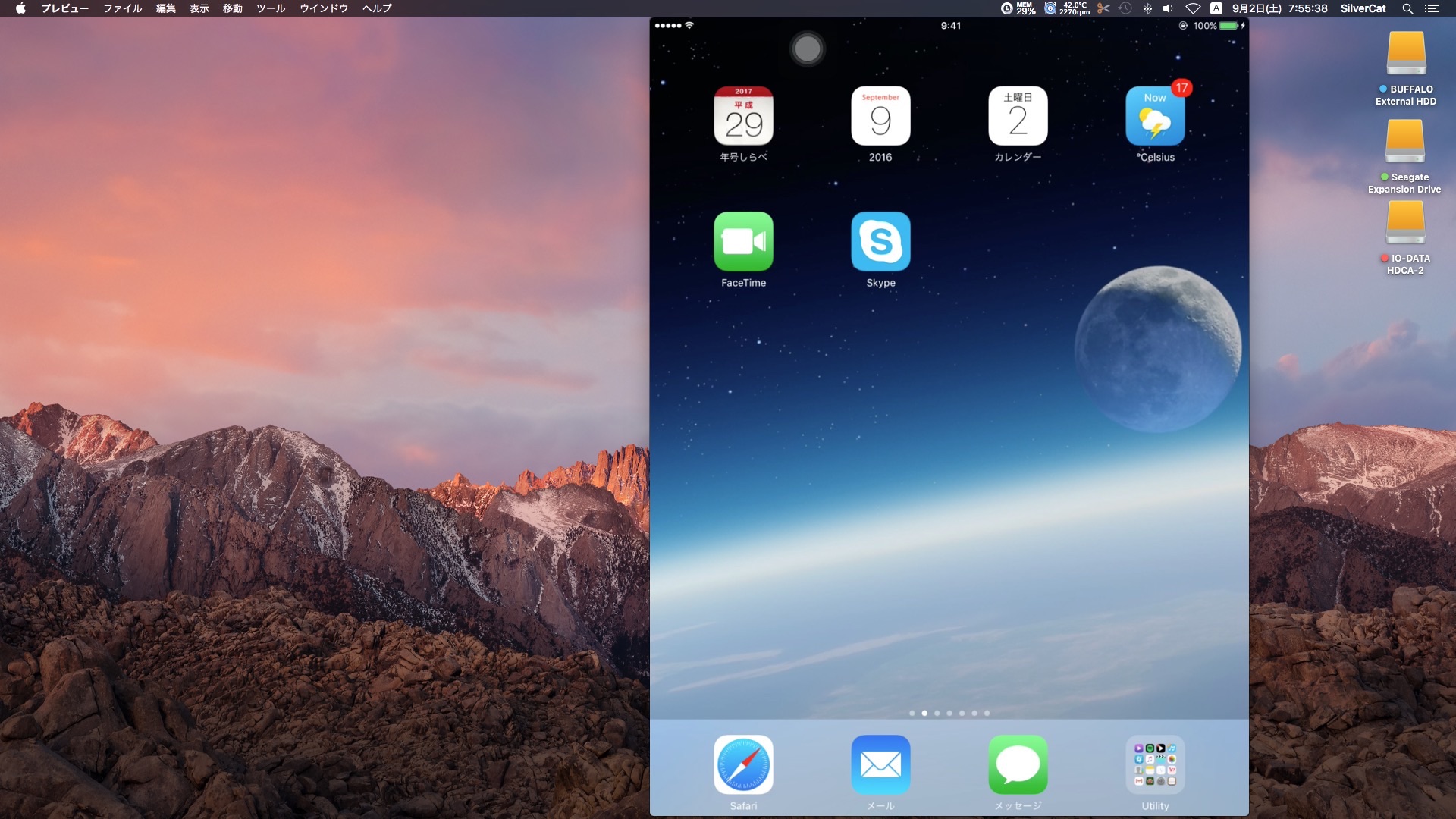This screenshot has height=819, width=1456.
Task: Click the temperature and fan rpm status item
Action: coord(1068,8)
